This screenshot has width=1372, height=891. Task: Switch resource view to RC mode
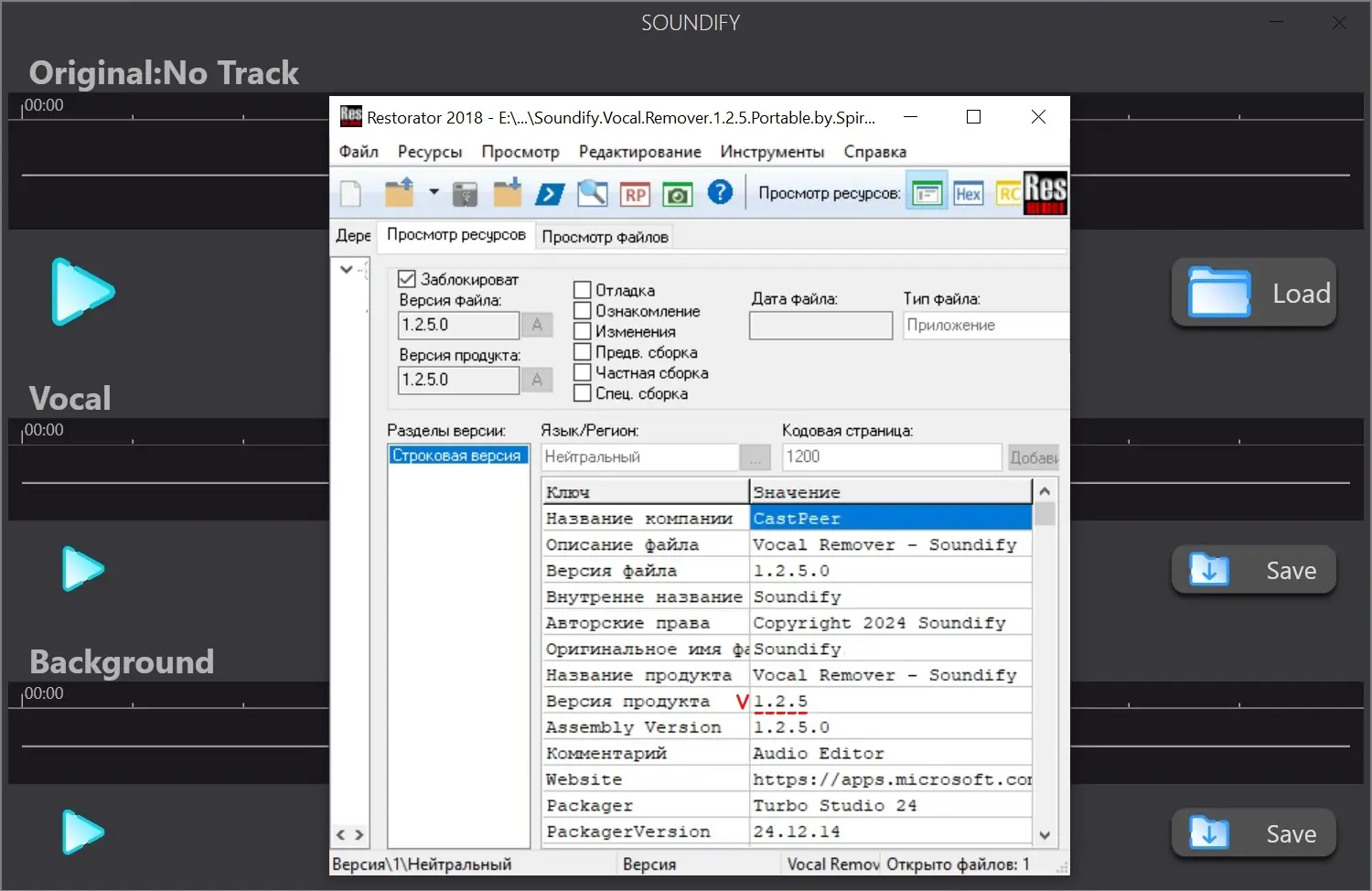(1007, 192)
